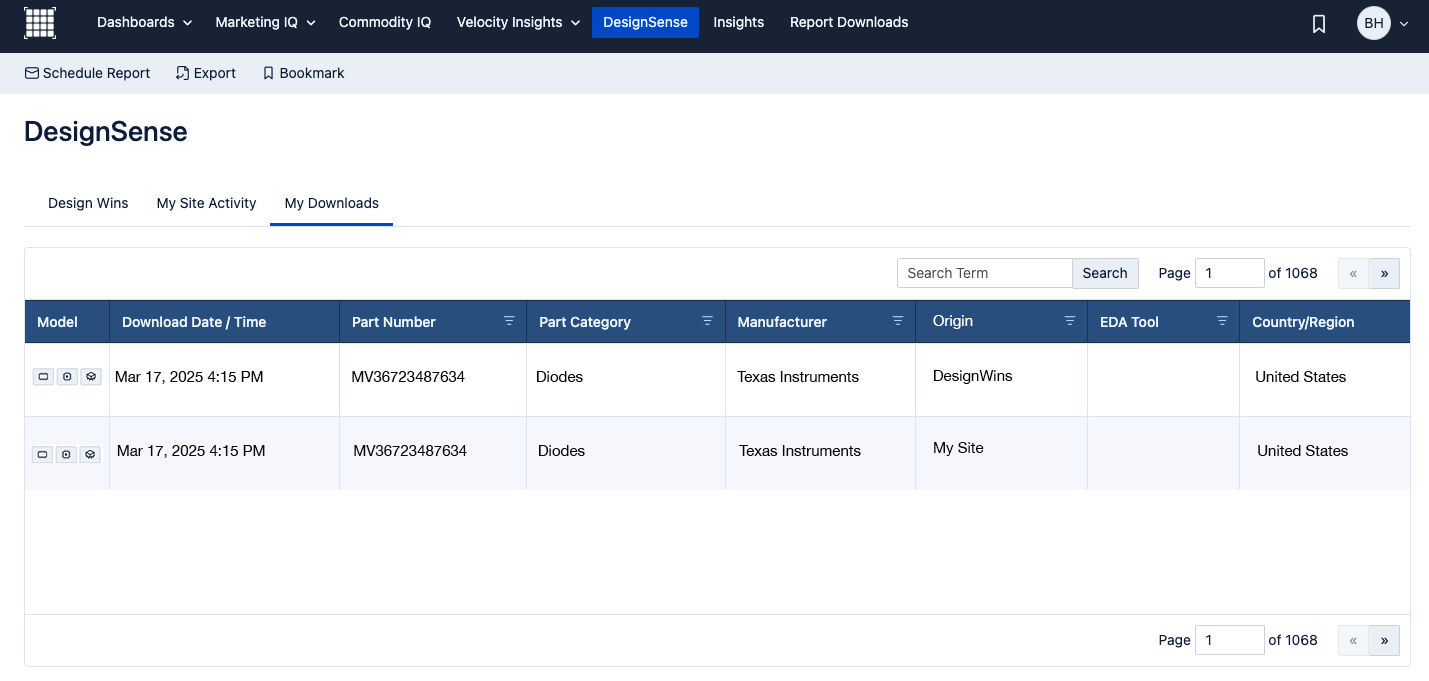1429x681 pixels.
Task: Click the download date in the My Site row
Action: click(191, 451)
